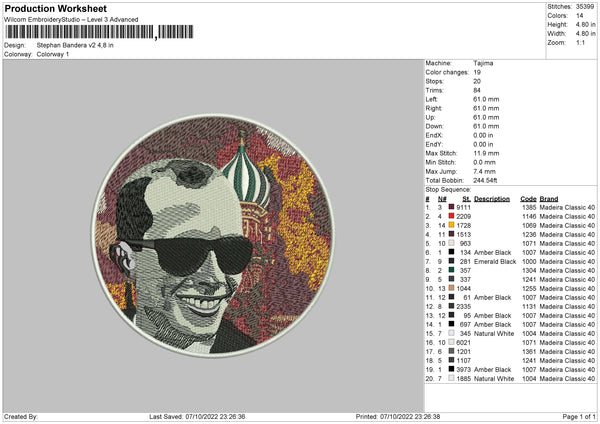Screen dimensions: 600x424
Task: Click the Stitches value '35399'
Action: [x=585, y=7]
